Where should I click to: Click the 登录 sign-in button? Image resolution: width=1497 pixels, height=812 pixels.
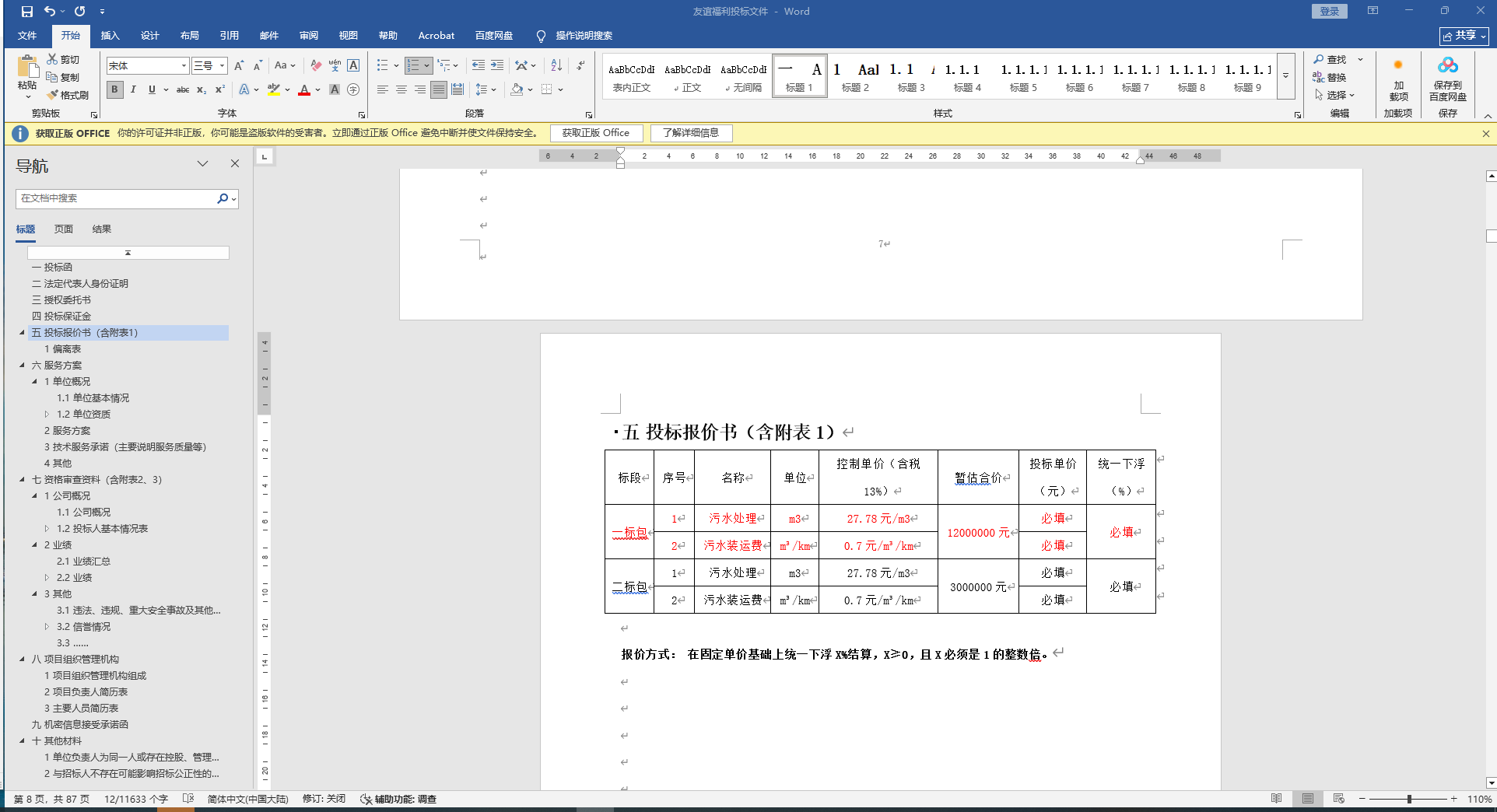pyautogui.click(x=1330, y=11)
